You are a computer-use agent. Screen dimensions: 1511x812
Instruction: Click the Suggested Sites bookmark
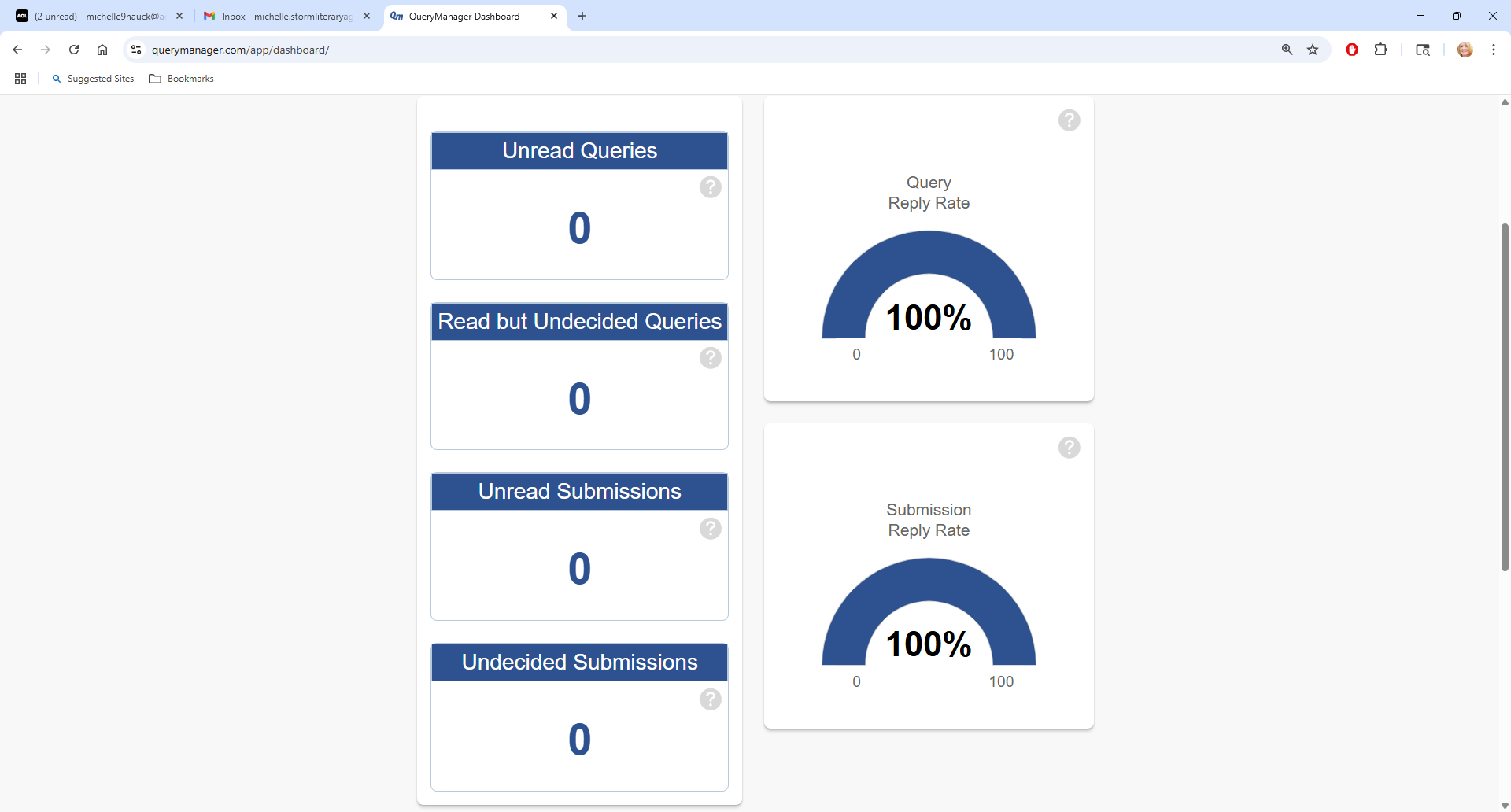click(x=94, y=79)
